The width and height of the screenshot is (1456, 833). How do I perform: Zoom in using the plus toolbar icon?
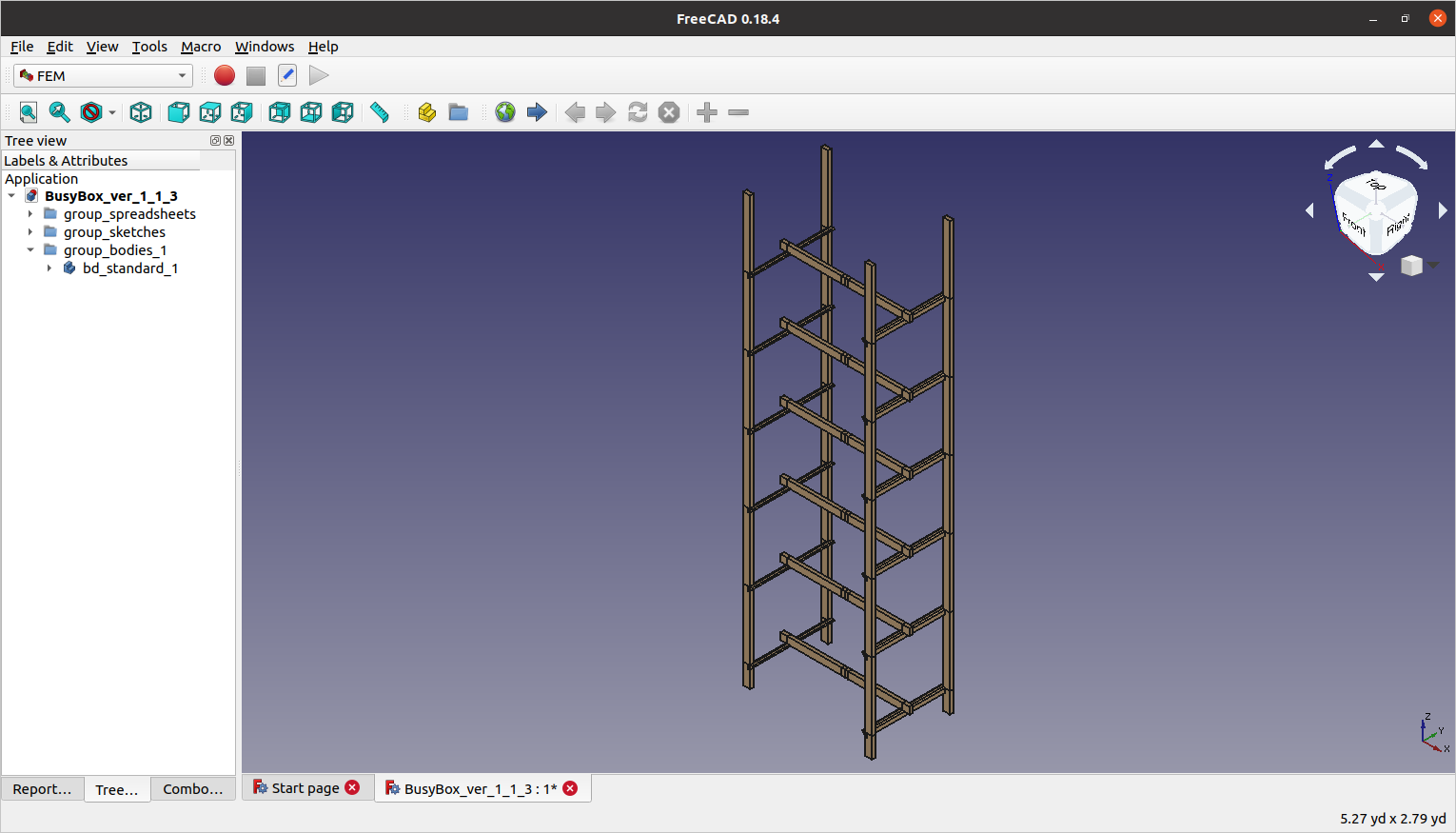coord(706,112)
